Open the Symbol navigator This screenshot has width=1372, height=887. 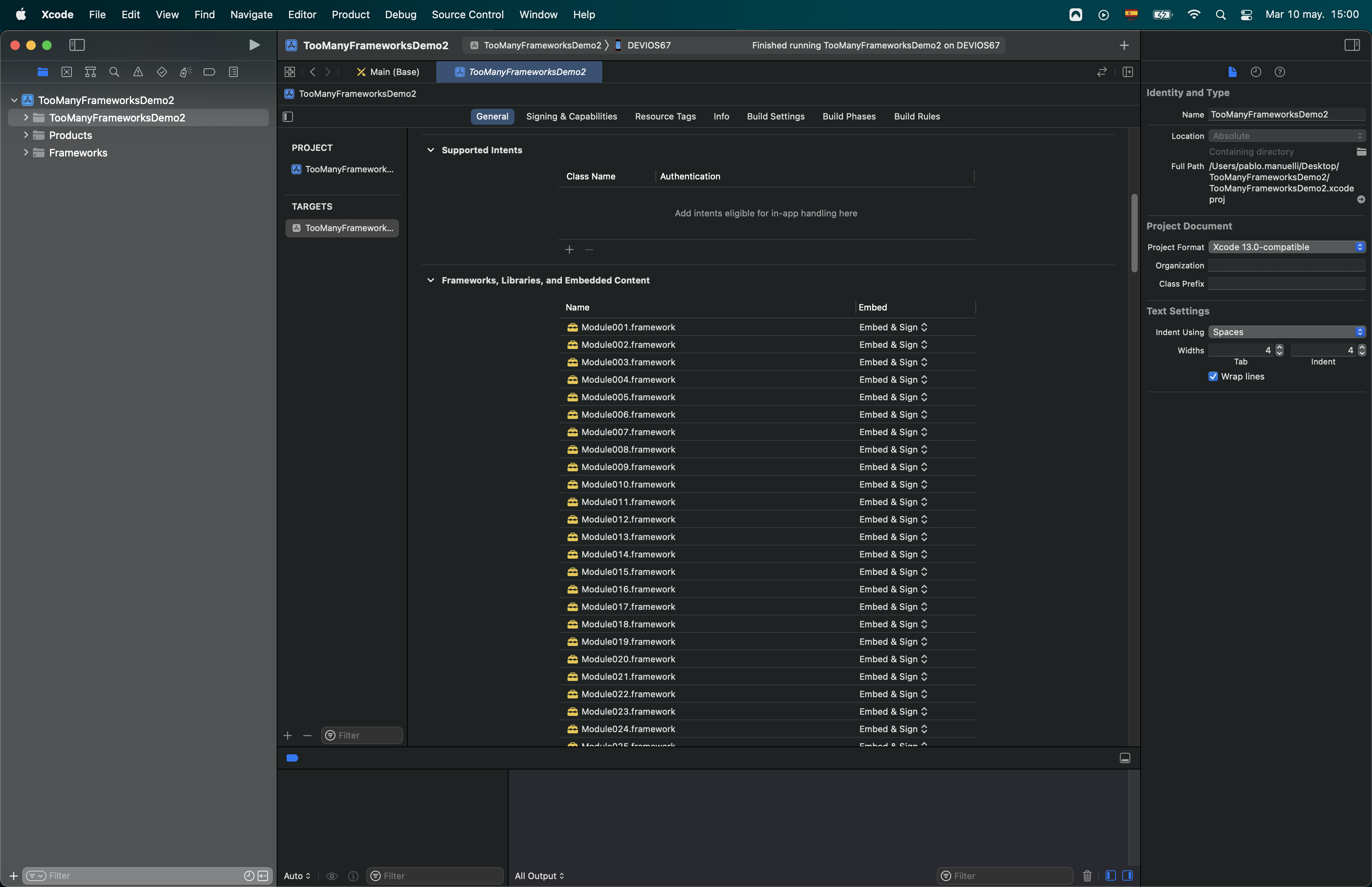[91, 72]
